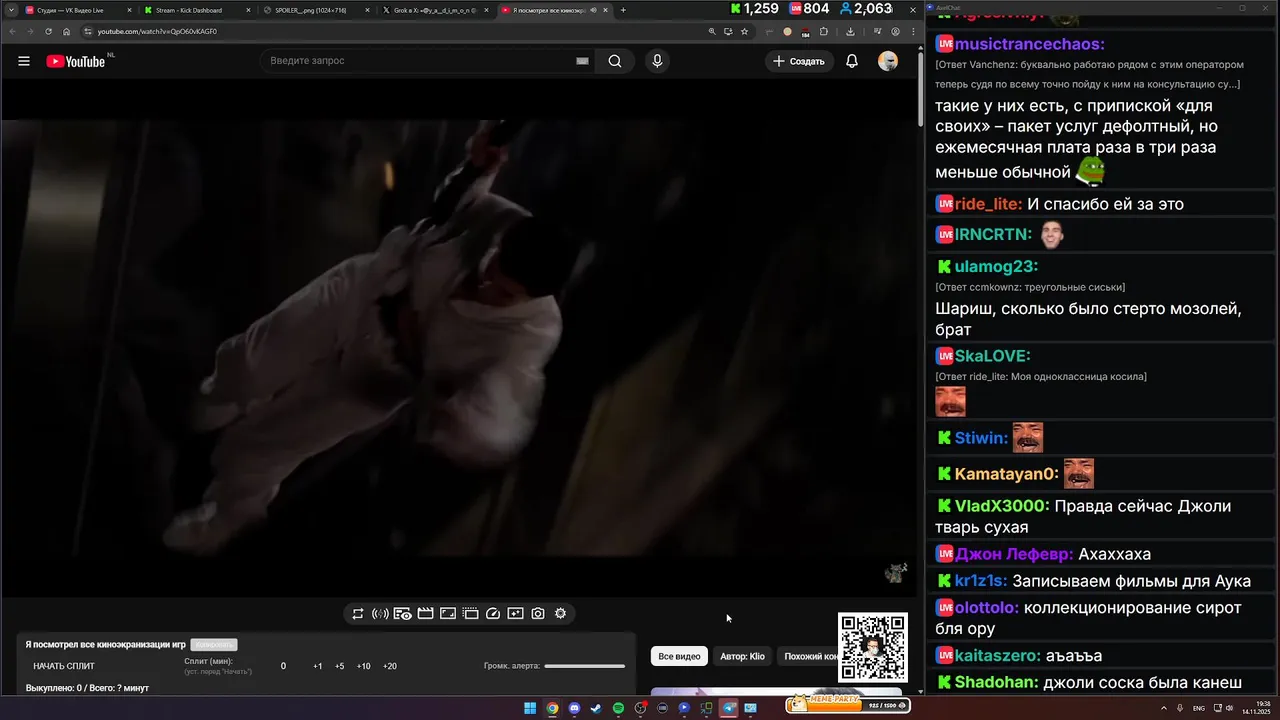Click the Копировать button beside video title
The height and width of the screenshot is (720, 1280).
click(213, 645)
